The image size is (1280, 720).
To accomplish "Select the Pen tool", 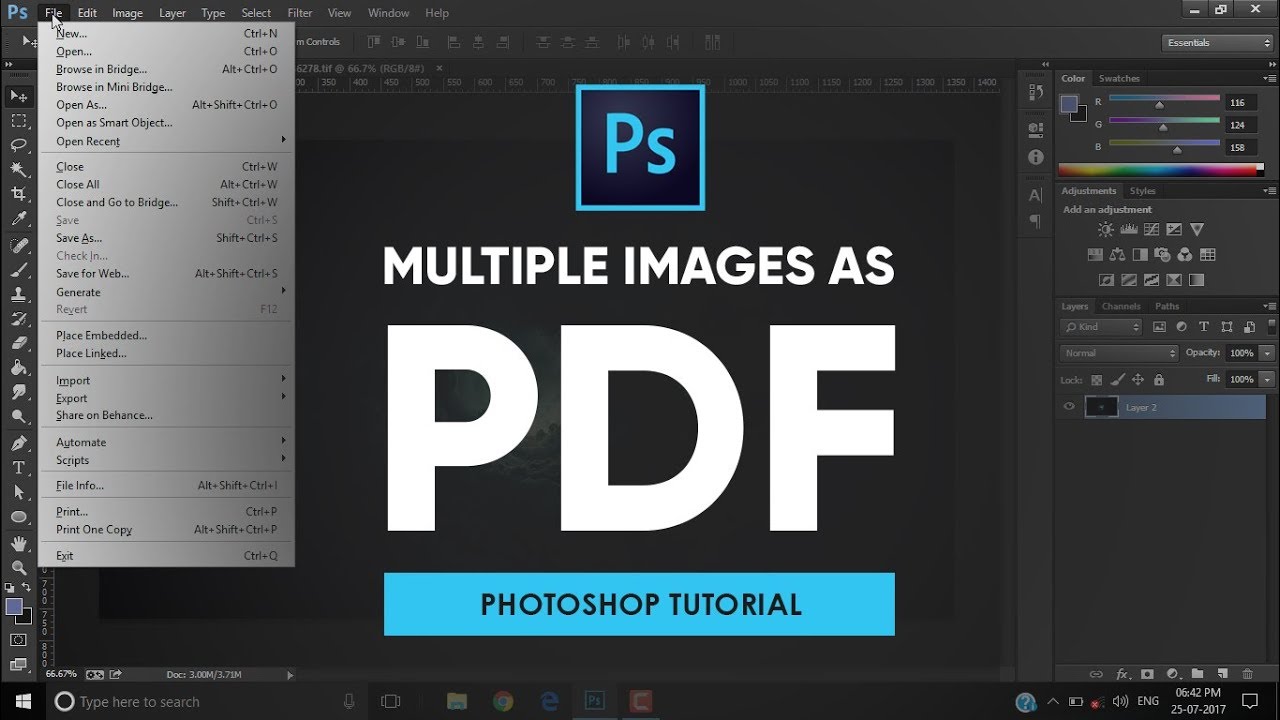I will click(x=18, y=443).
